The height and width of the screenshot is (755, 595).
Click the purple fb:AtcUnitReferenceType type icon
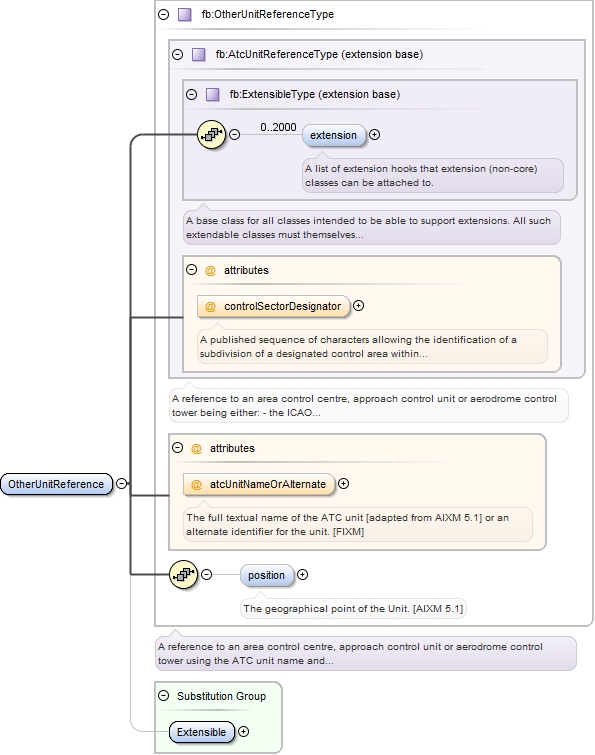[x=199, y=54]
